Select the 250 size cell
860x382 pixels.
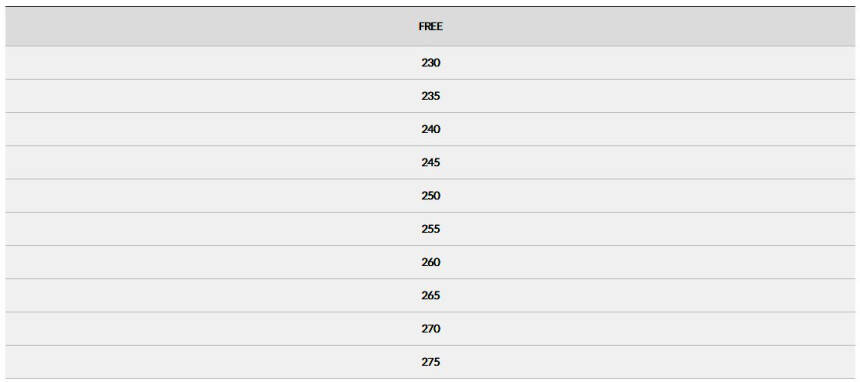pyautogui.click(x=431, y=196)
